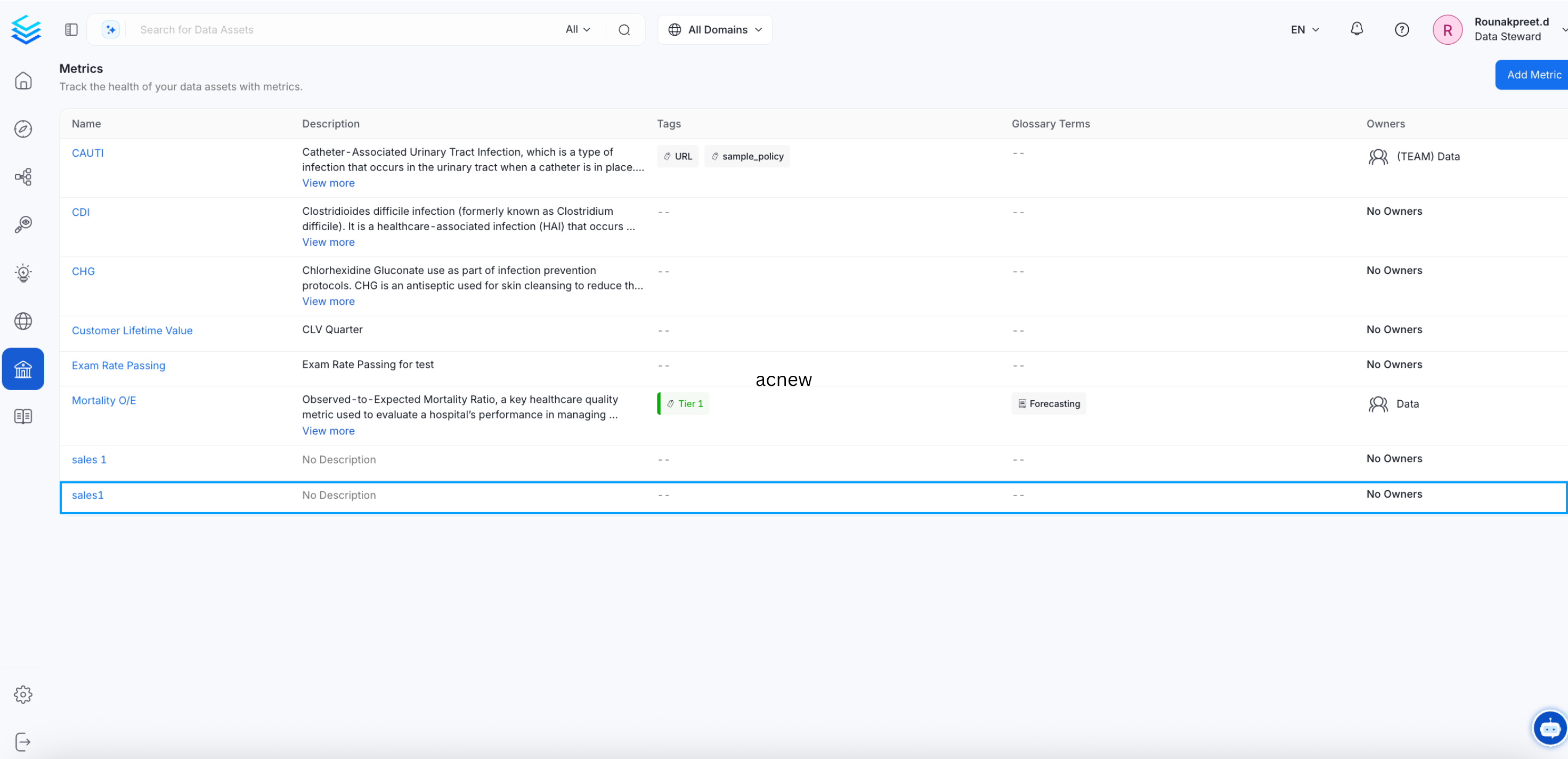Expand the All Domains dropdown
This screenshot has height=759, width=1568.
714,29
